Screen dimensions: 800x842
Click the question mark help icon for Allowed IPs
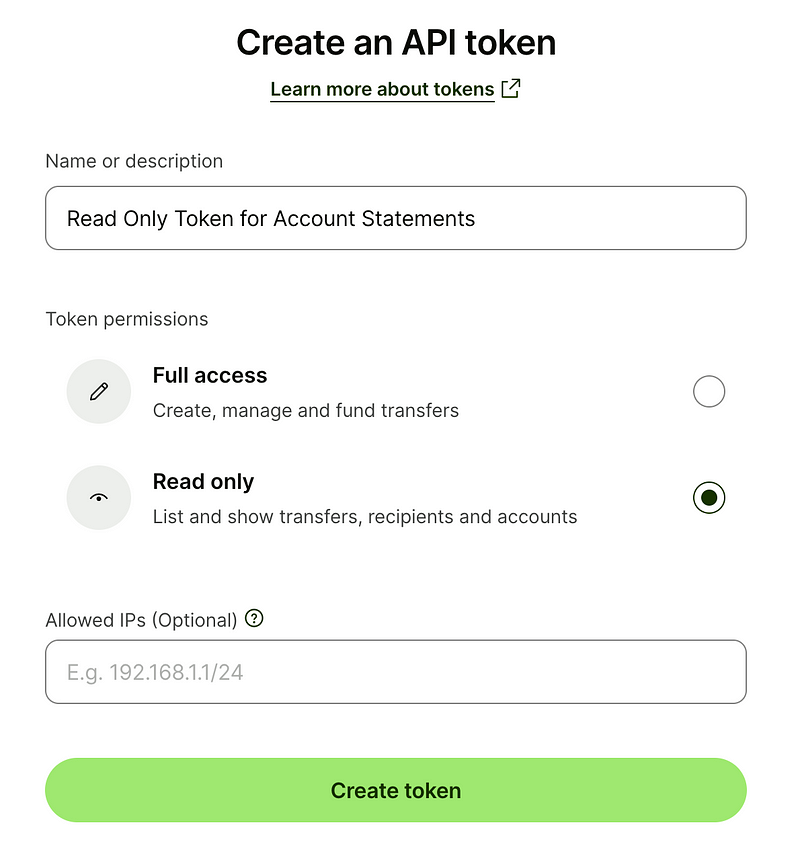click(254, 619)
